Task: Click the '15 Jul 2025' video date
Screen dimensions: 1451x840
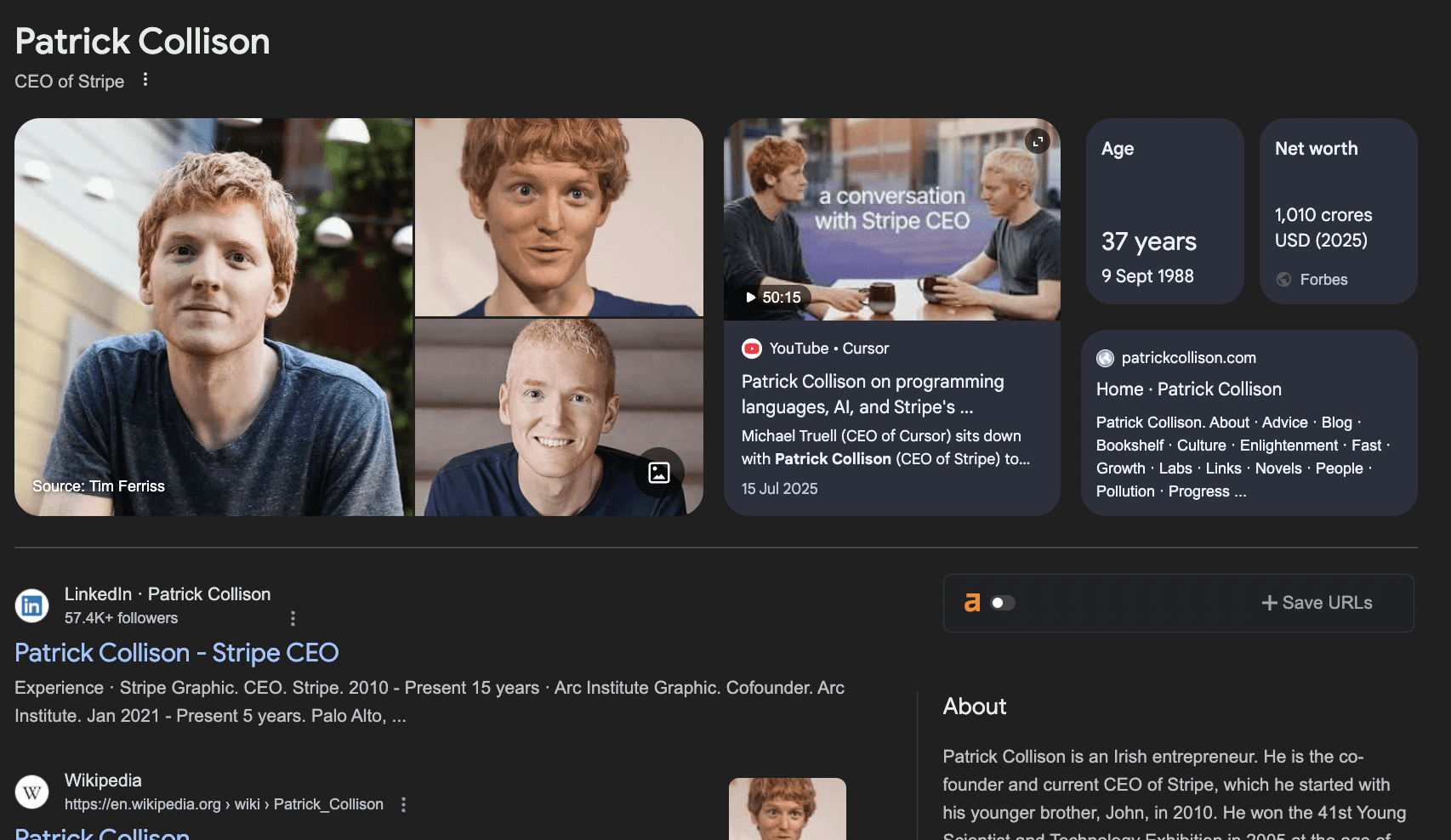Action: (780, 489)
